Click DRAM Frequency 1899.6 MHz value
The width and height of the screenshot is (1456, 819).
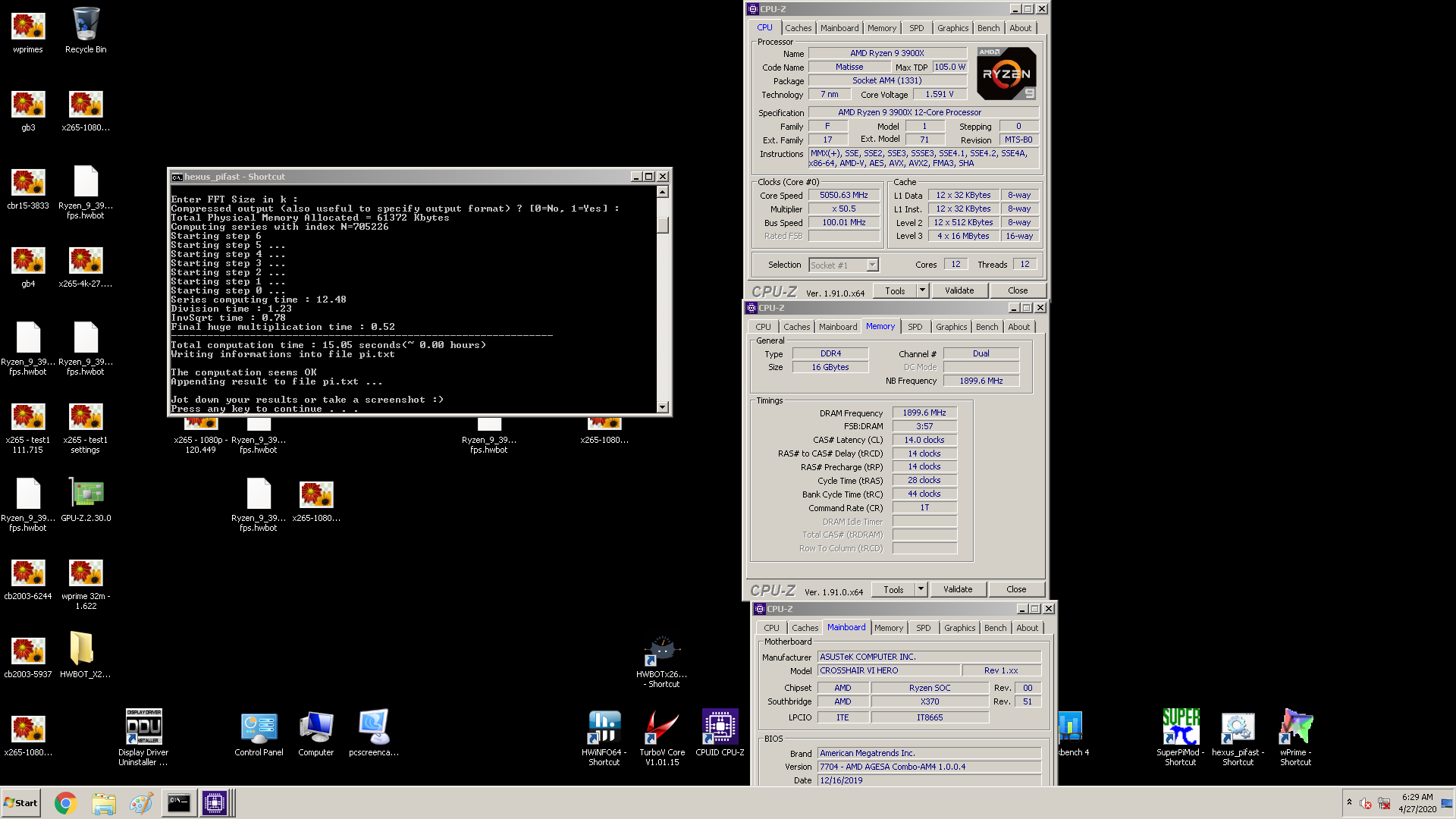point(924,413)
